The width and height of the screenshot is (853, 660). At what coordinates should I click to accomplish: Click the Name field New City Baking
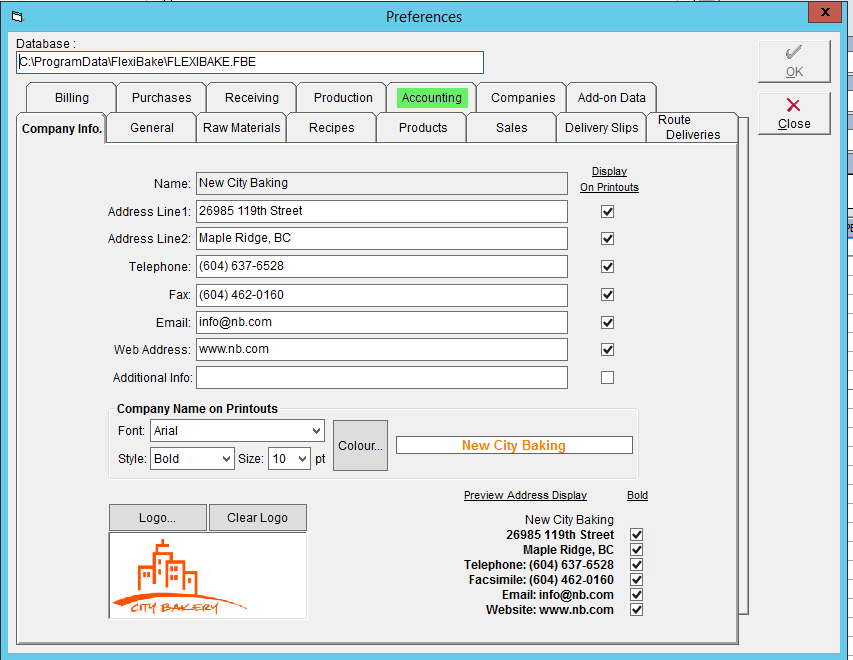click(x=382, y=183)
